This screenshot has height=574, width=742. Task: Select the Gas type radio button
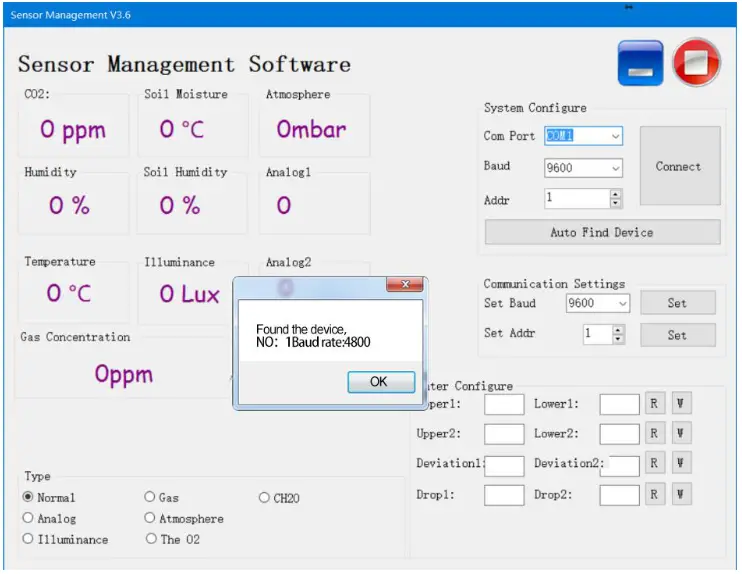click(x=150, y=496)
